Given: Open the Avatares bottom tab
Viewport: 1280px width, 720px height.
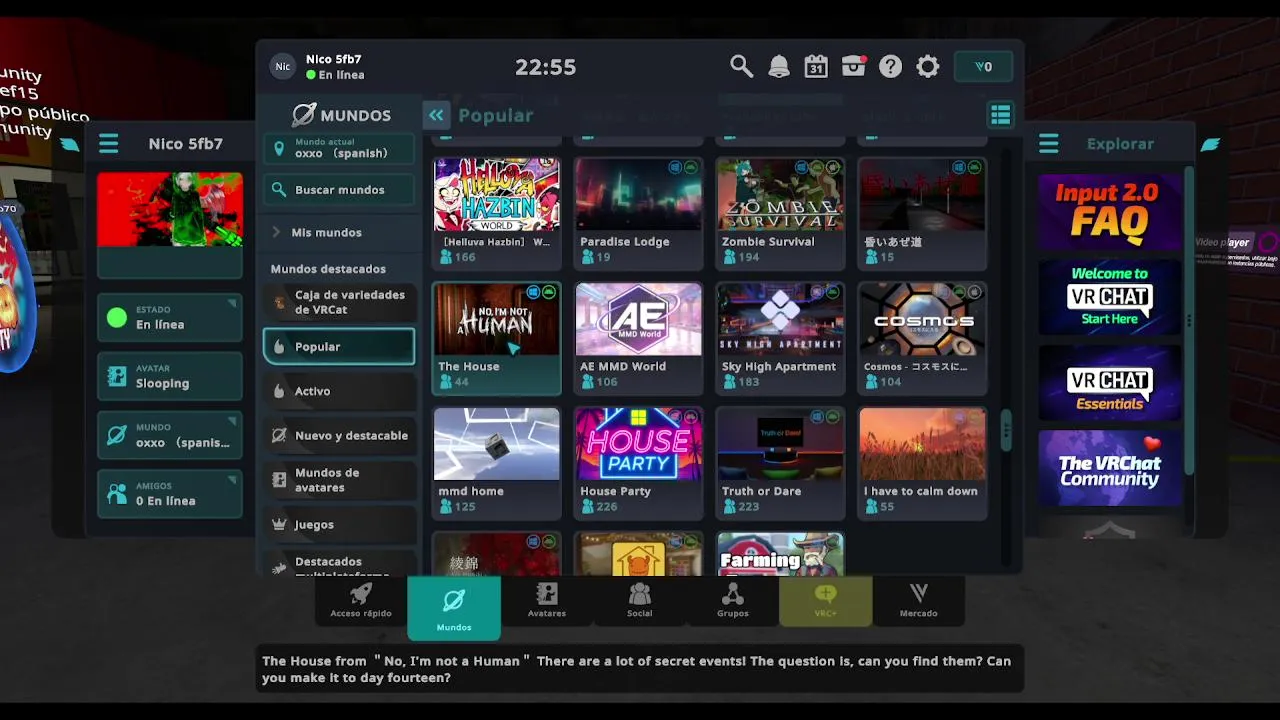Looking at the screenshot, I should click(547, 601).
